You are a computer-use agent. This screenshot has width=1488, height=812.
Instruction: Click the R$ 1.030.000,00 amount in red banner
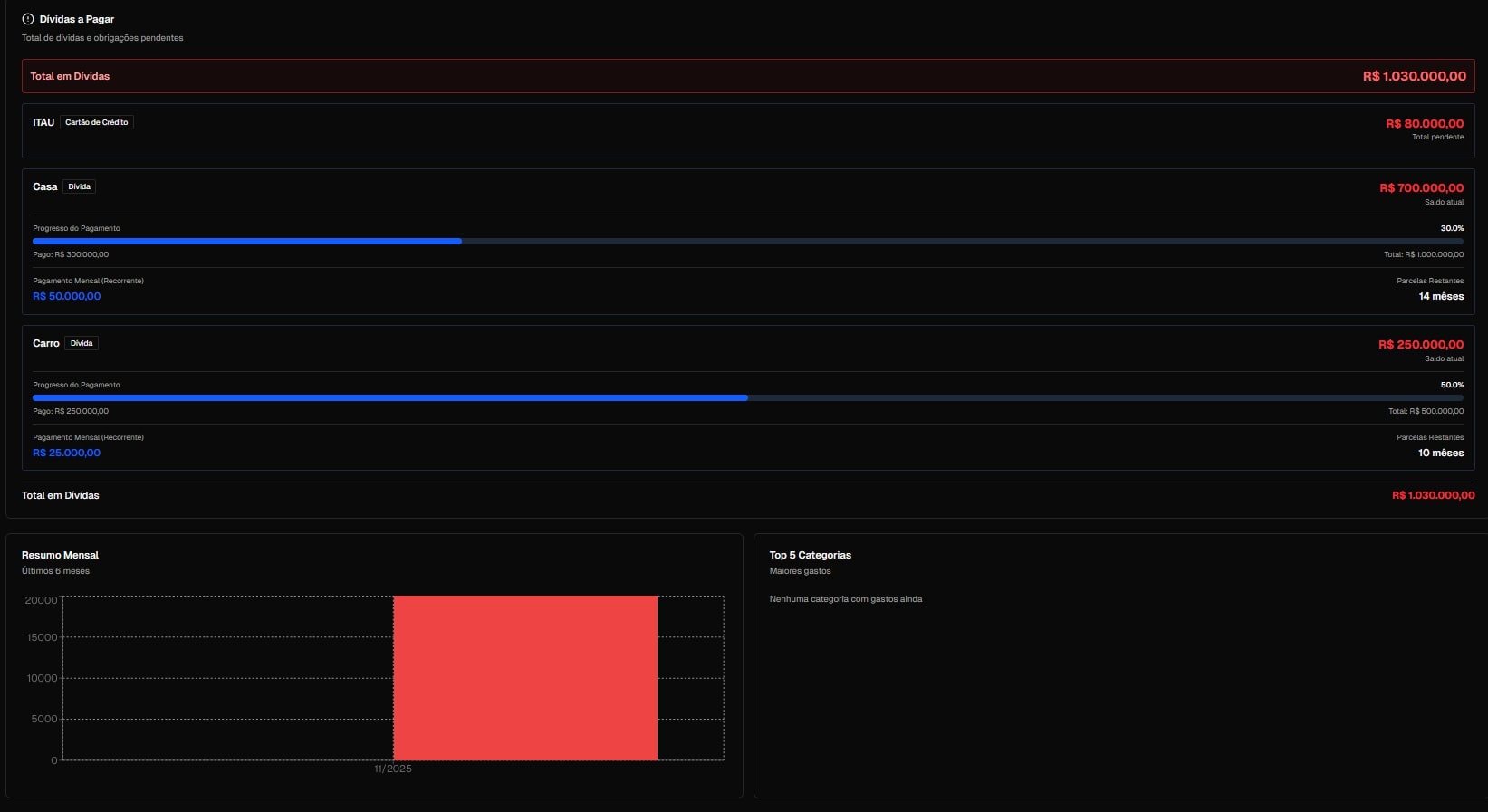click(1414, 76)
